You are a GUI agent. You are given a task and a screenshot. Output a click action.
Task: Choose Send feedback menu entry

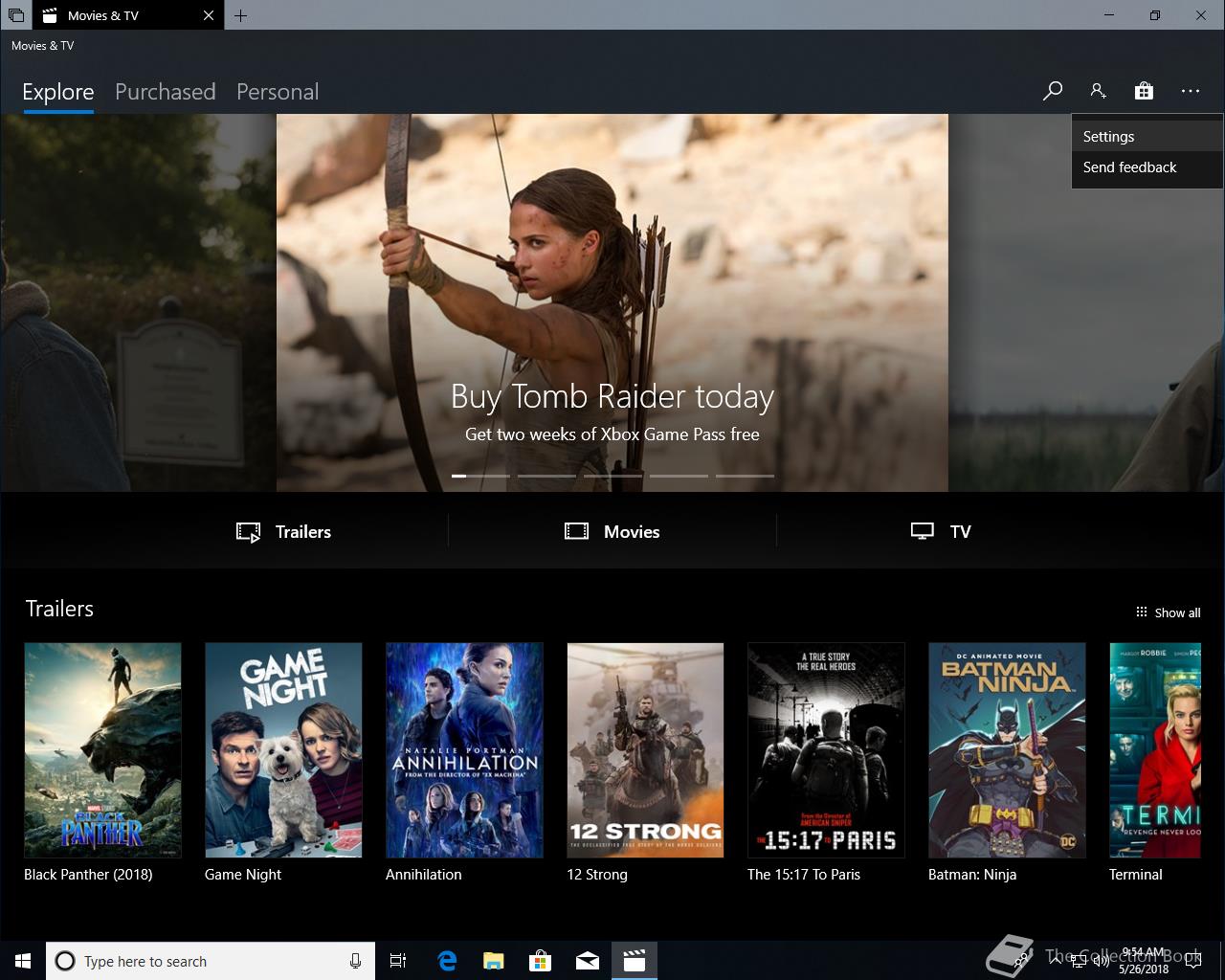1147,167
